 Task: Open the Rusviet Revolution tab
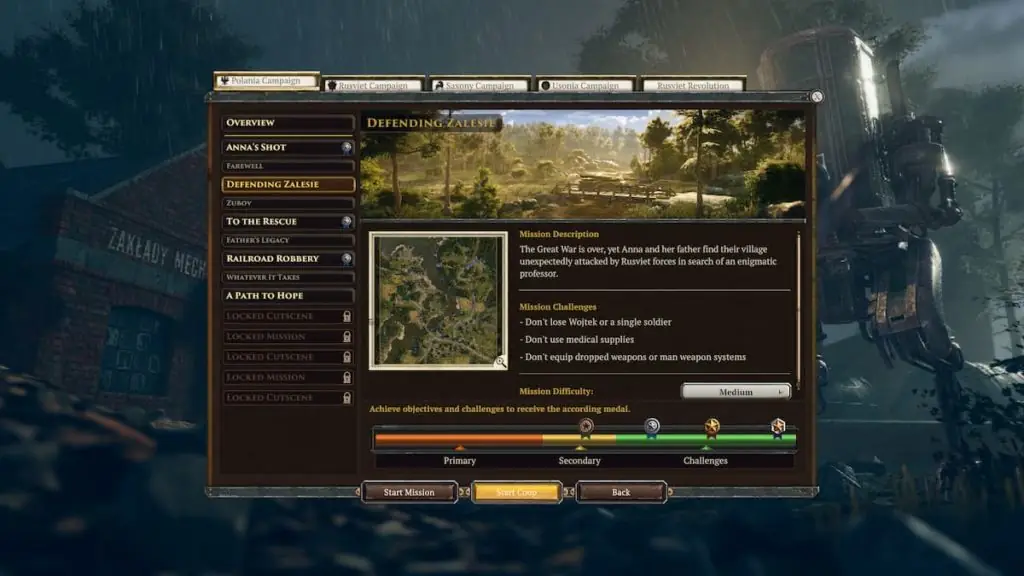tap(693, 85)
